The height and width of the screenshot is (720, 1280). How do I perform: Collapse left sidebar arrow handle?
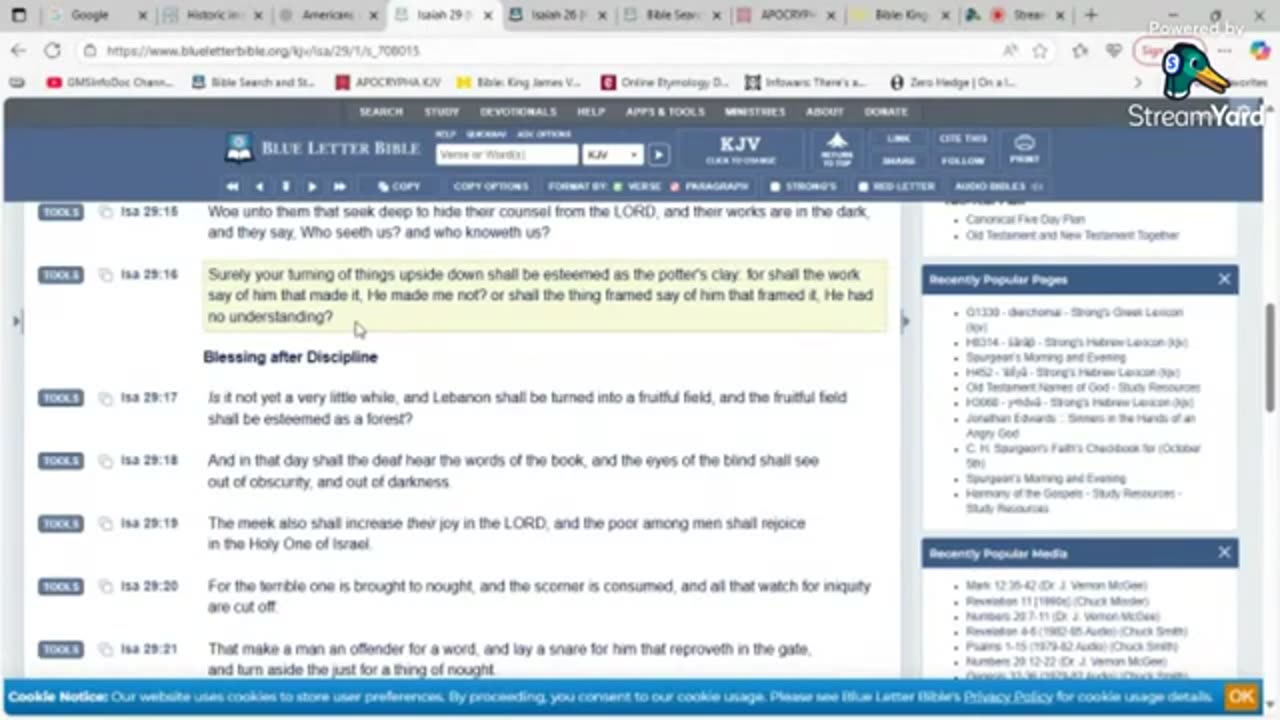15,321
